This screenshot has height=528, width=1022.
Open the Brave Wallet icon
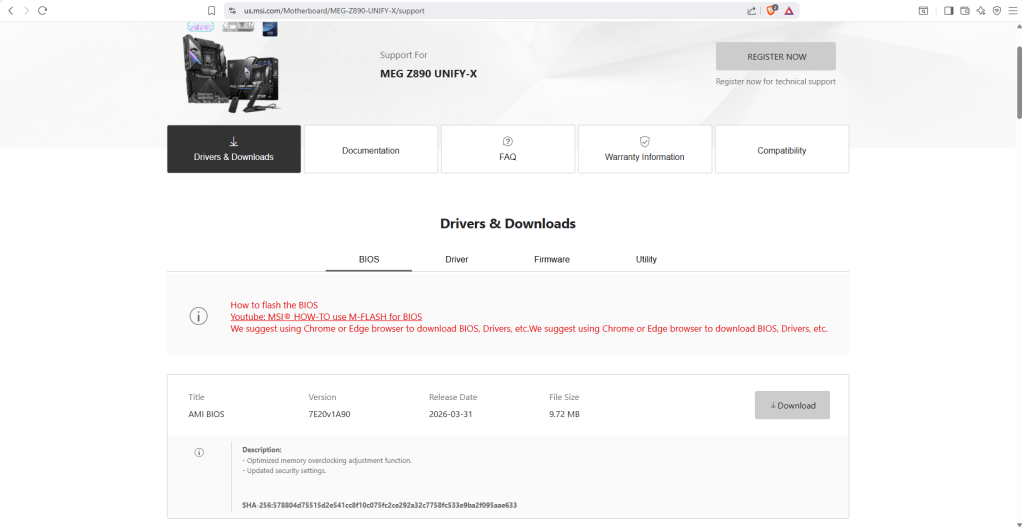coord(965,10)
